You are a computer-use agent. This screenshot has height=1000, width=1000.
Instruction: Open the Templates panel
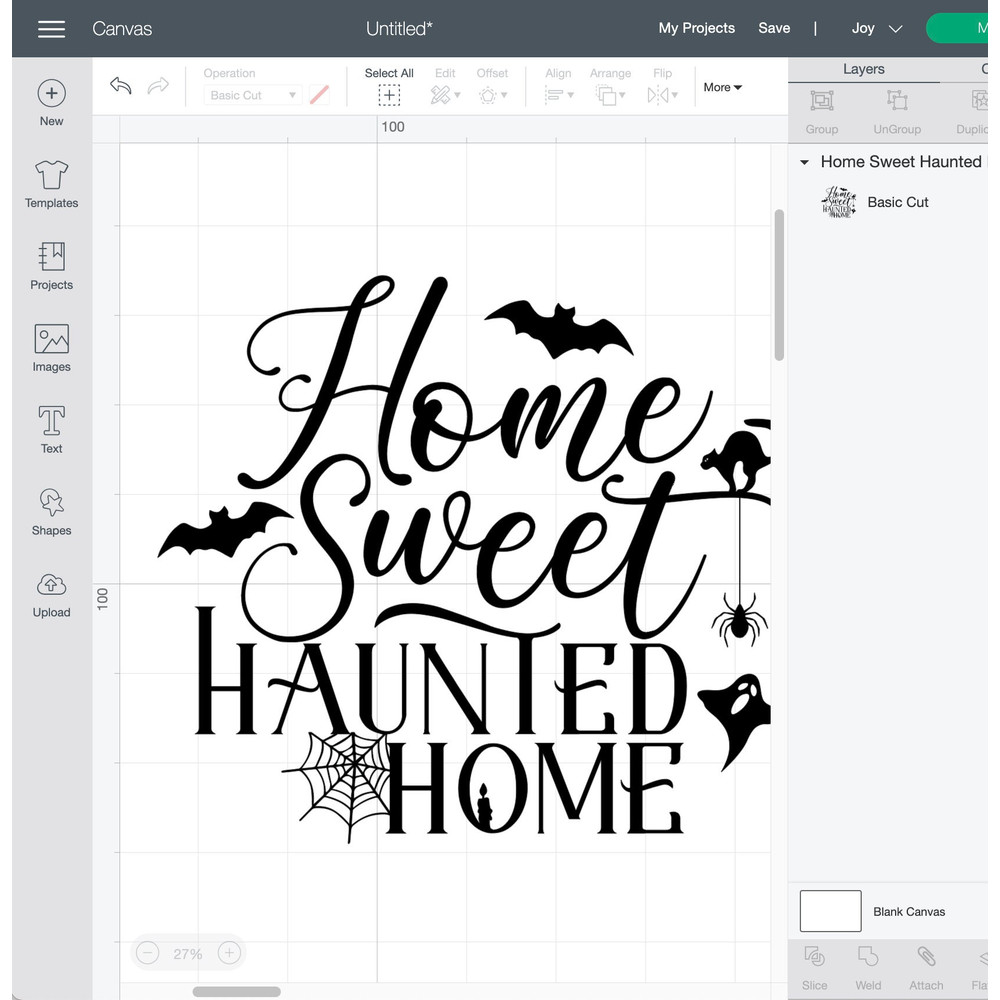click(x=51, y=185)
